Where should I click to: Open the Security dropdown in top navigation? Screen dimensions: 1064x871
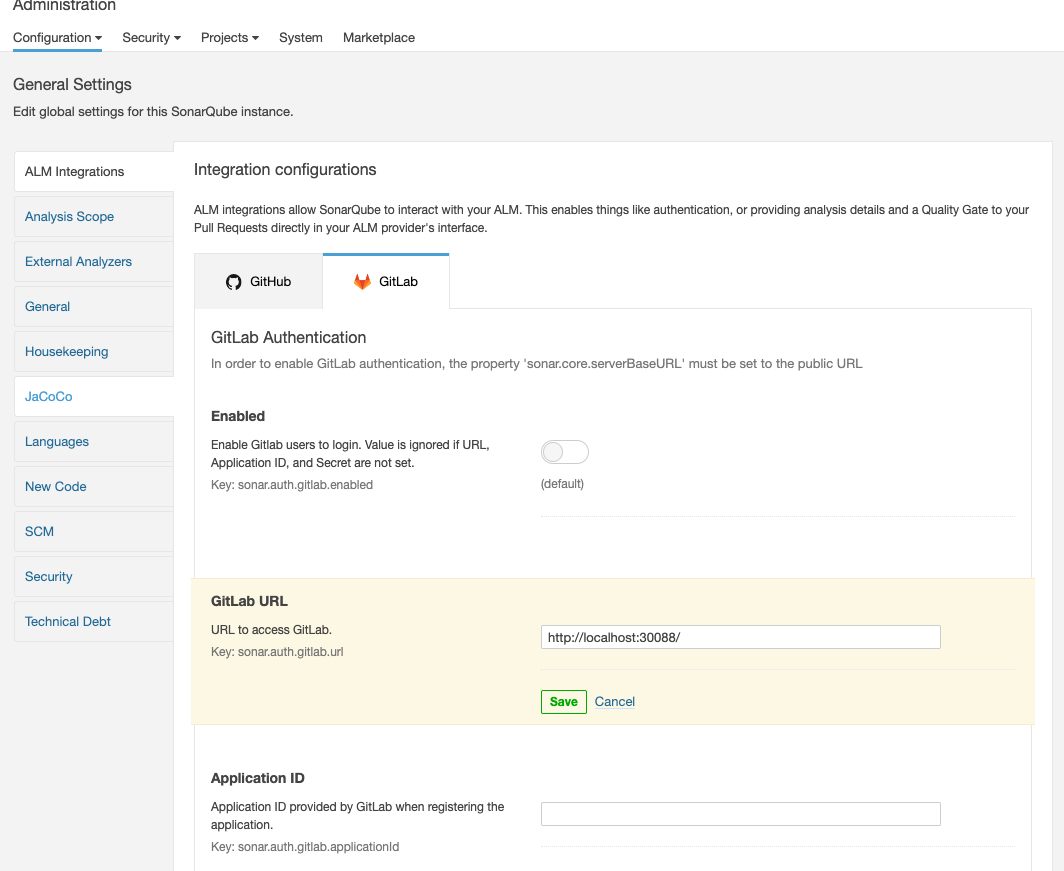coord(151,38)
